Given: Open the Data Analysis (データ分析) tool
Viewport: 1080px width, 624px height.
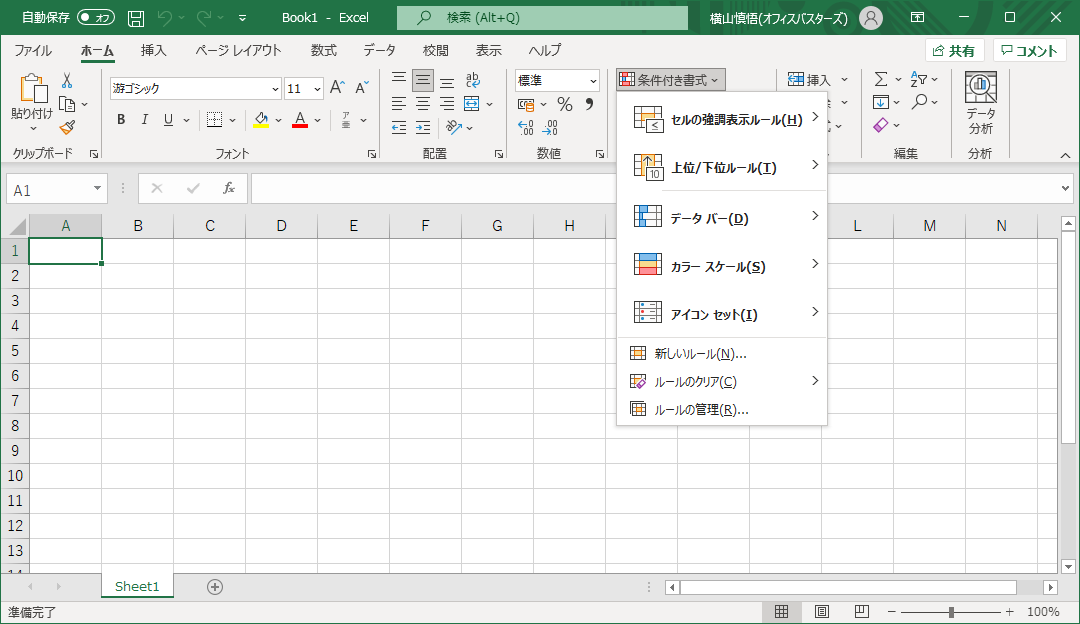Looking at the screenshot, I should click(980, 103).
